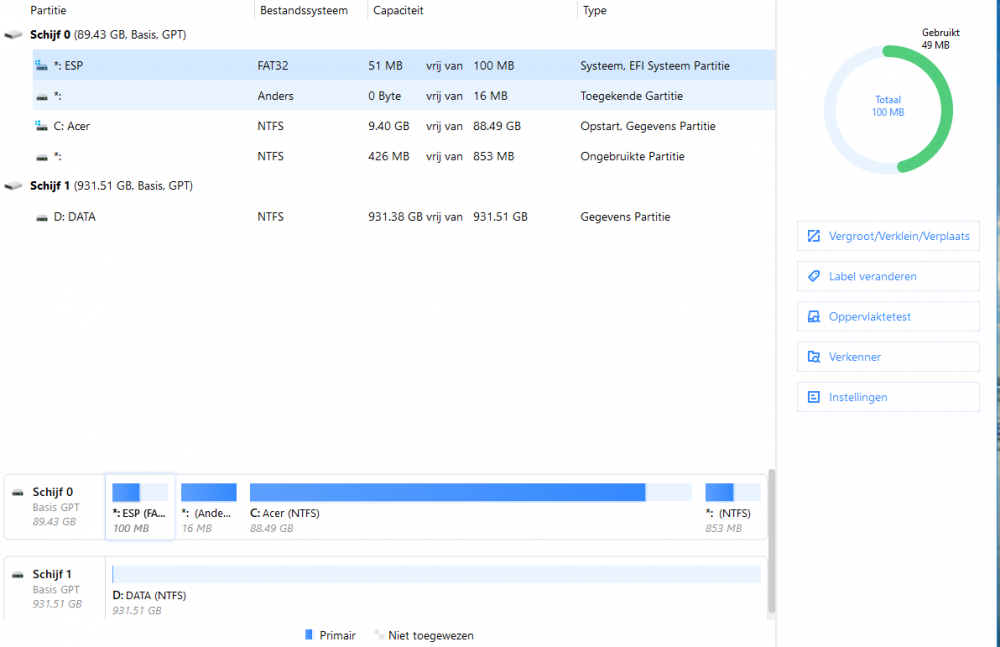The image size is (1000, 647).
Task: Click the disk map vertical scrollbar
Action: click(770, 540)
